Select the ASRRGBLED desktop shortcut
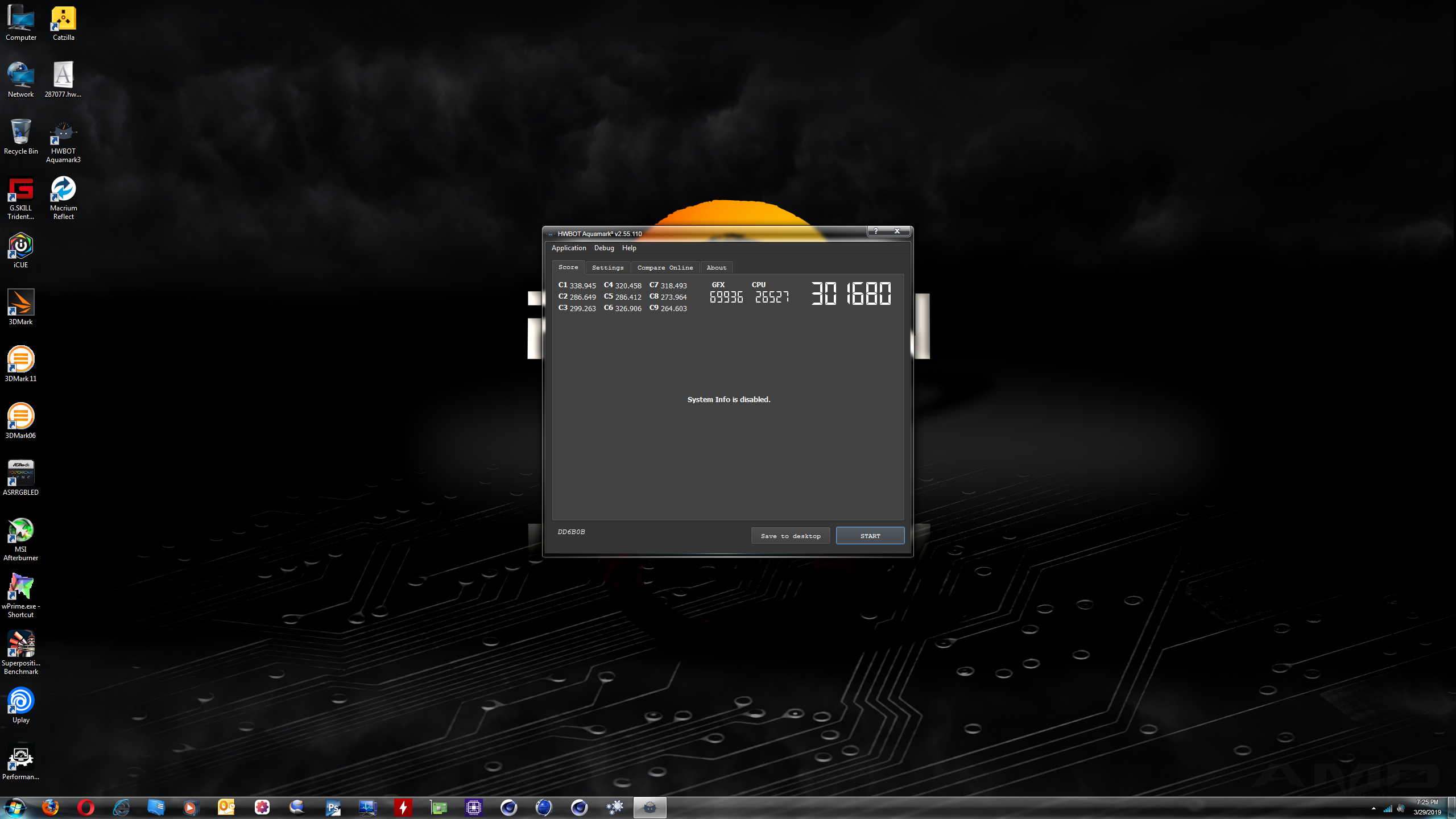 pos(21,478)
